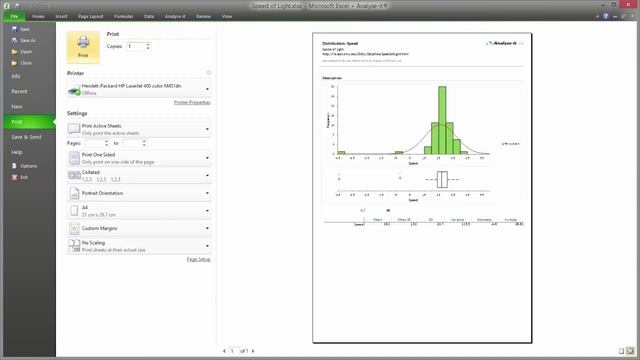Click the Open folder icon
Screen dimensions: 640x360
[x=15, y=52]
